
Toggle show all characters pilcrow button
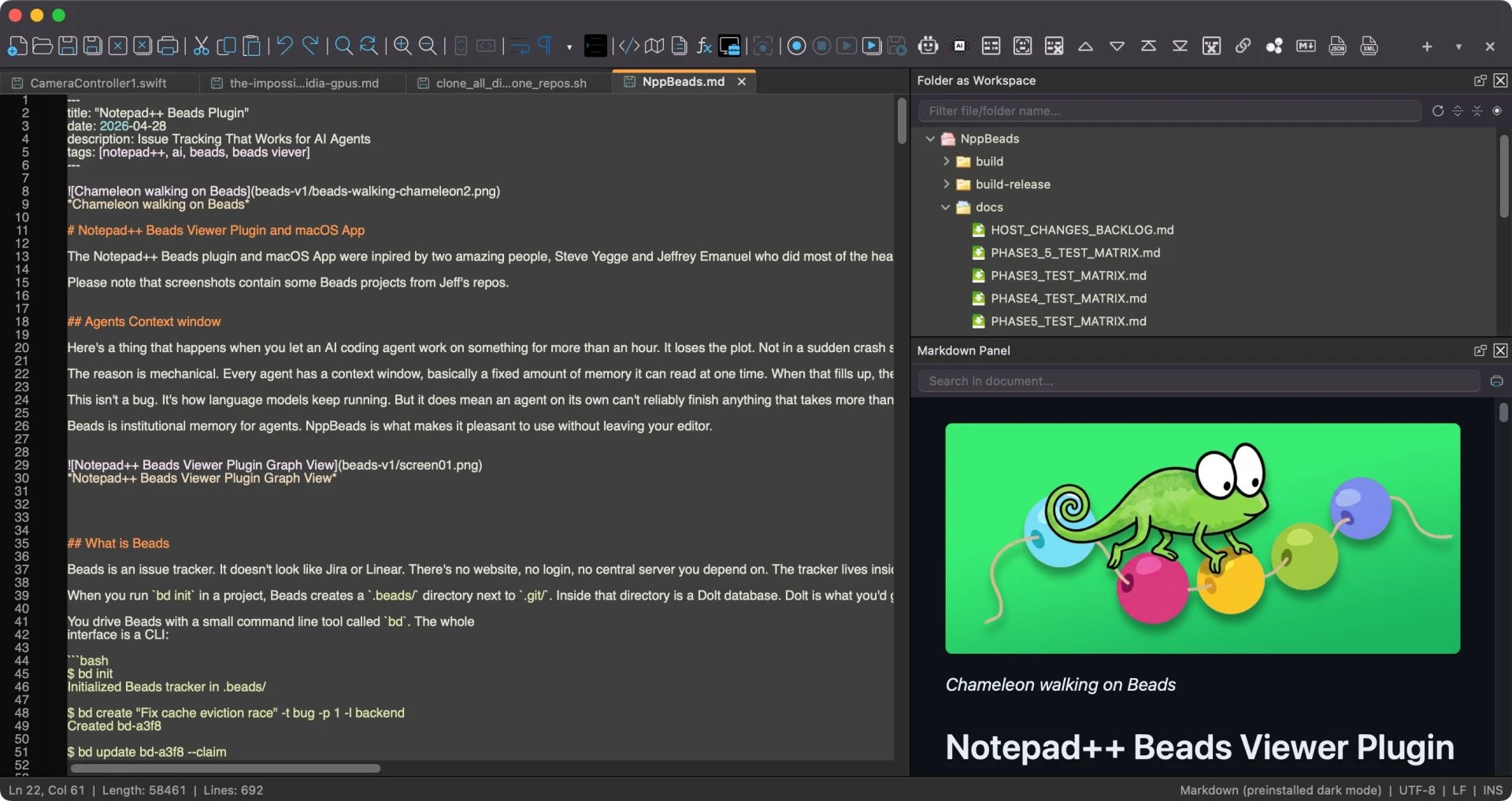tap(545, 46)
